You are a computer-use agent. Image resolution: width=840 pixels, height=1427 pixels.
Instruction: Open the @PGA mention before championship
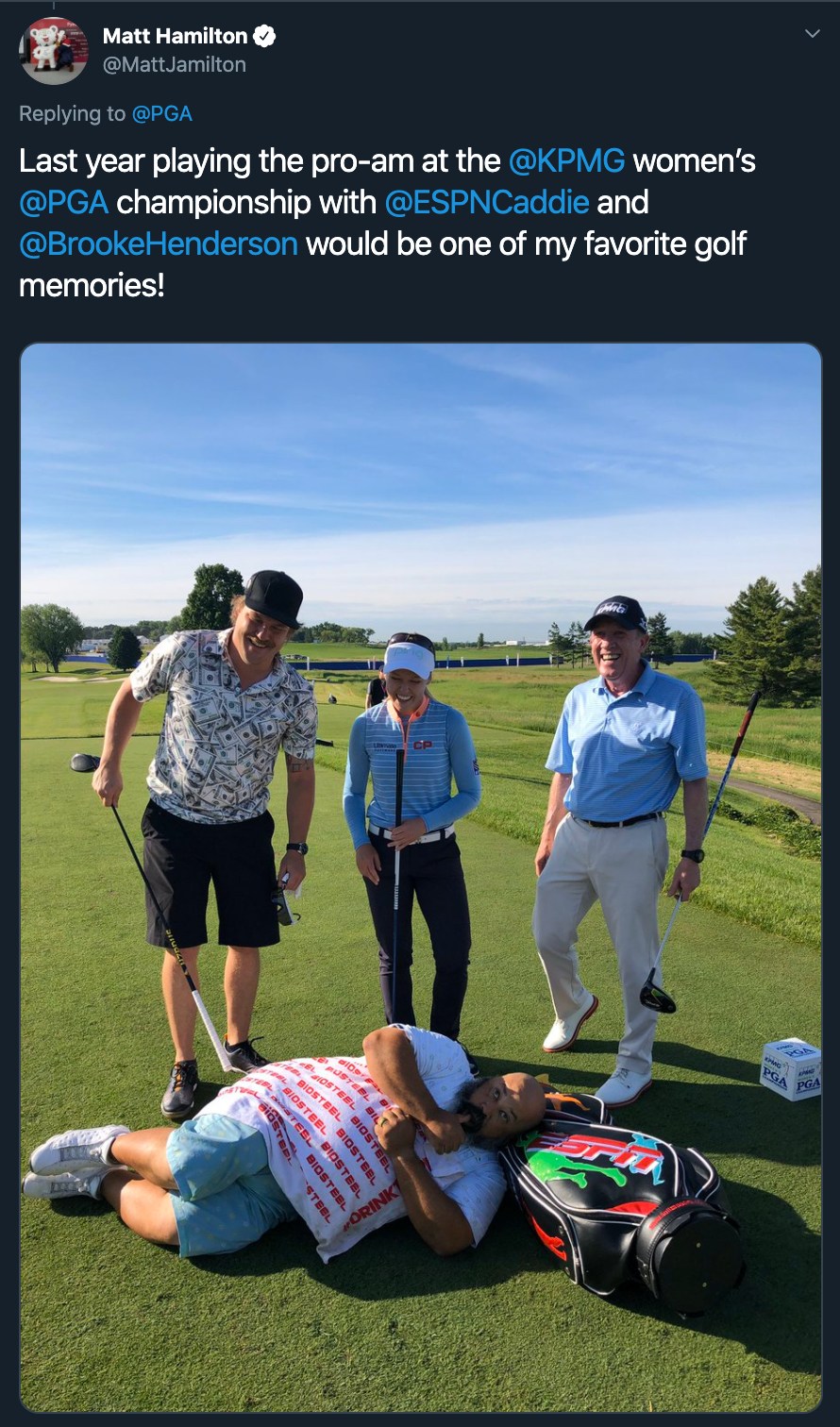64,203
